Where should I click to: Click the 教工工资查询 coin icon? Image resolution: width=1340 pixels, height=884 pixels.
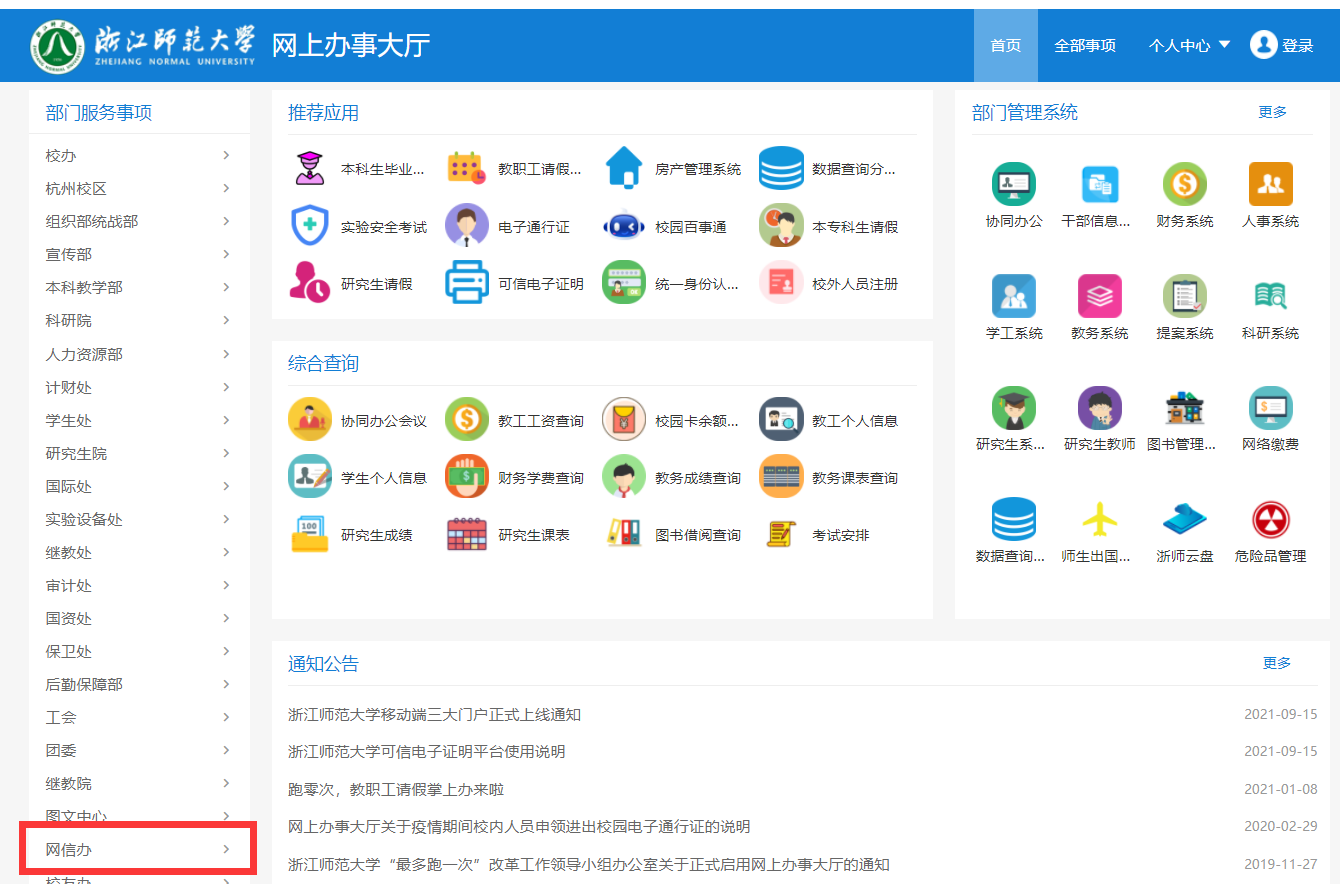[x=466, y=420]
